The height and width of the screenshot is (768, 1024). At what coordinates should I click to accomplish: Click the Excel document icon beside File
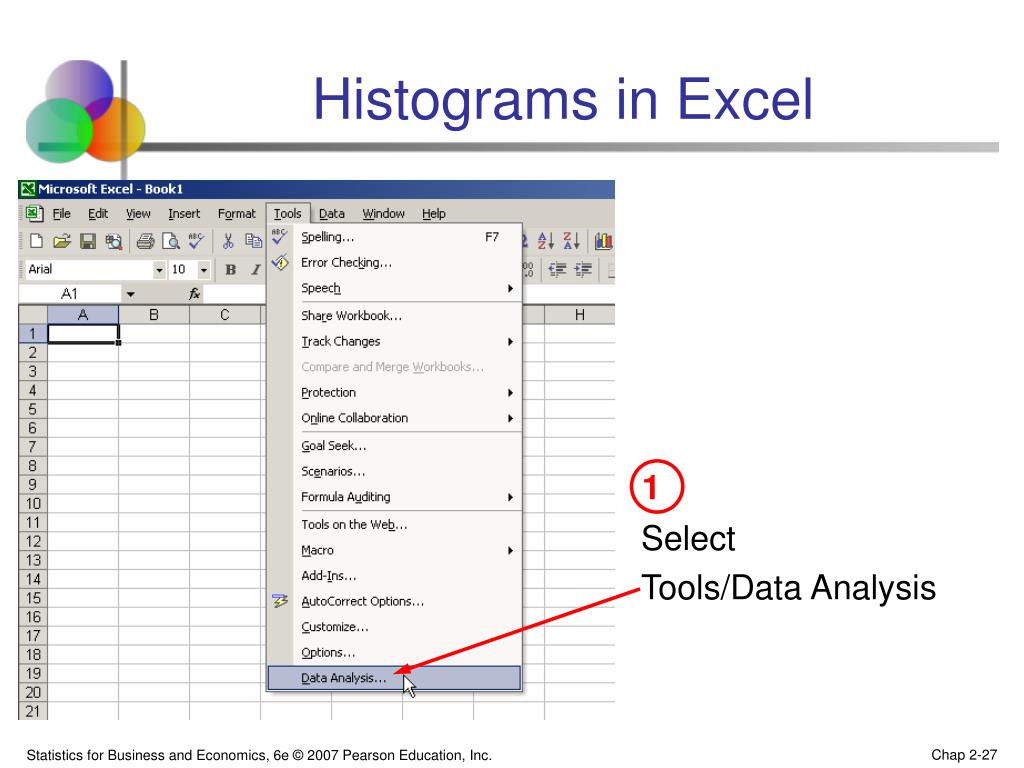tap(34, 214)
